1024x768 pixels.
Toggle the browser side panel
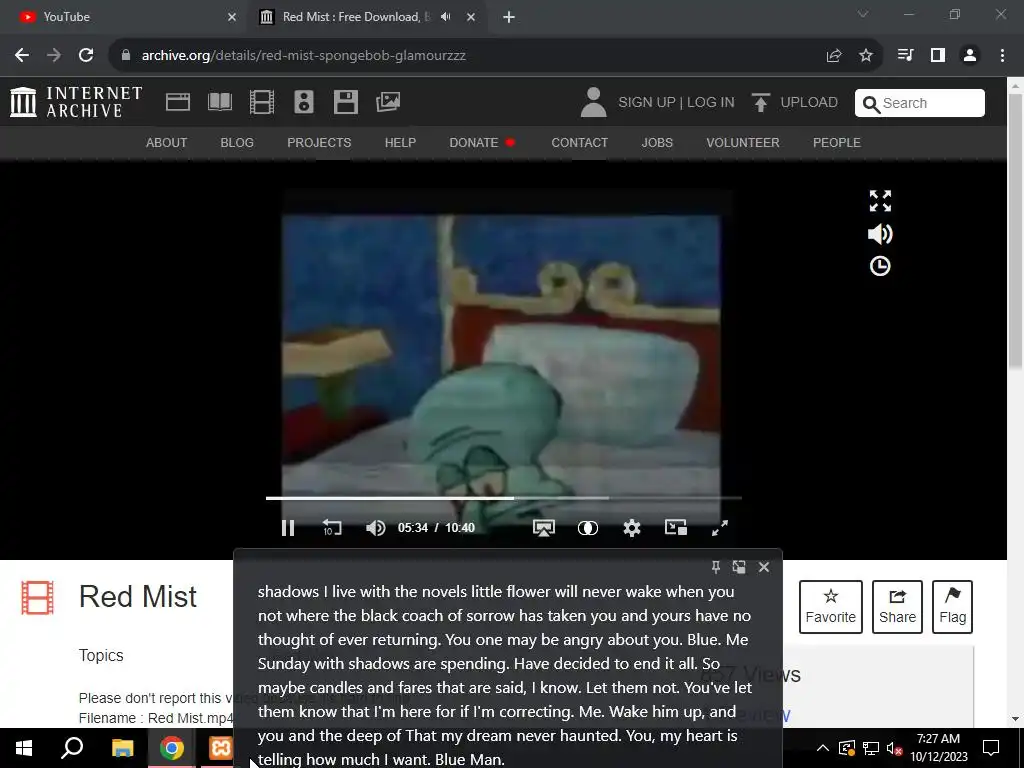coord(938,56)
